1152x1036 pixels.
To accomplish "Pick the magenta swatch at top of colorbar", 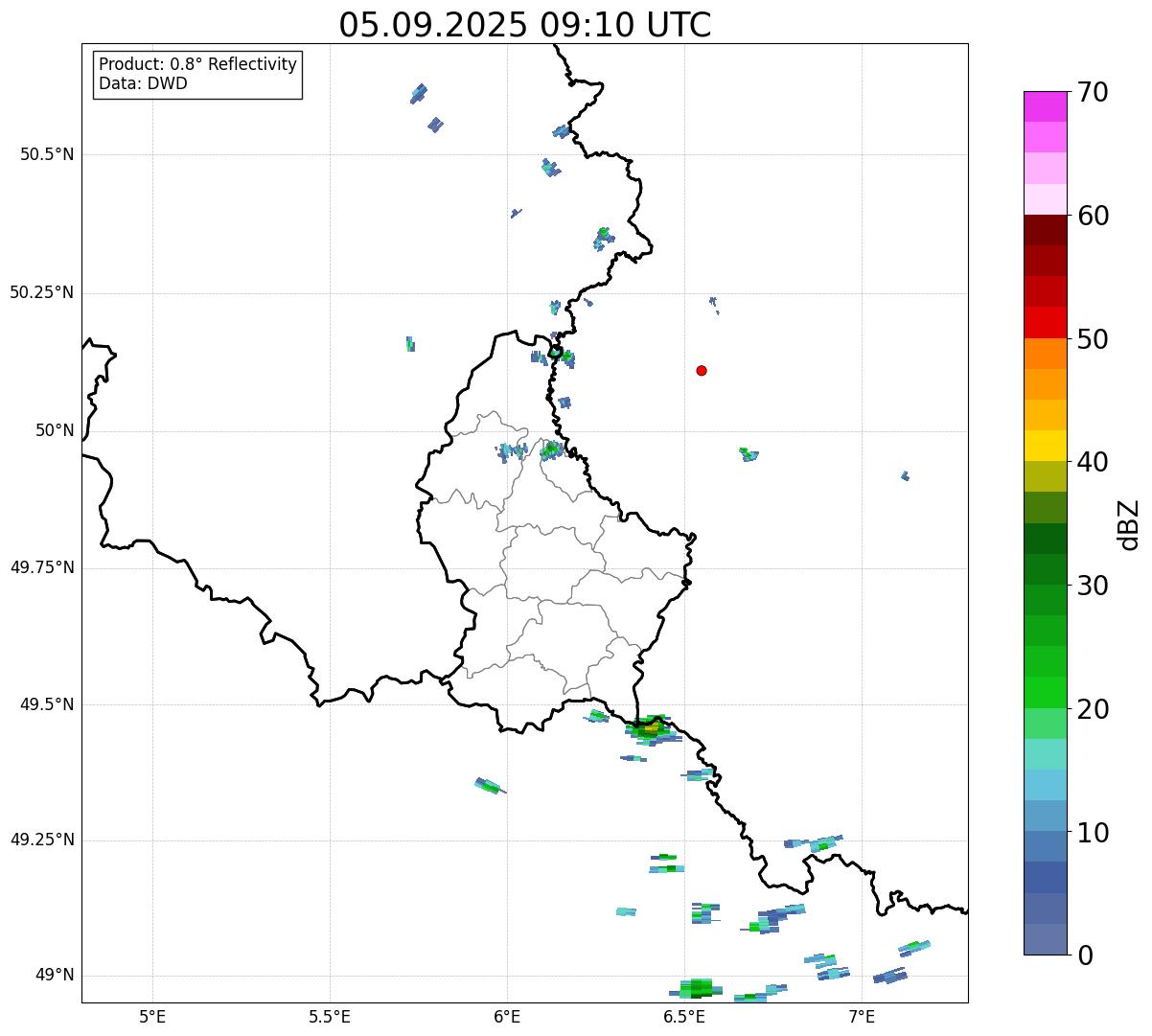I will [x=1045, y=106].
